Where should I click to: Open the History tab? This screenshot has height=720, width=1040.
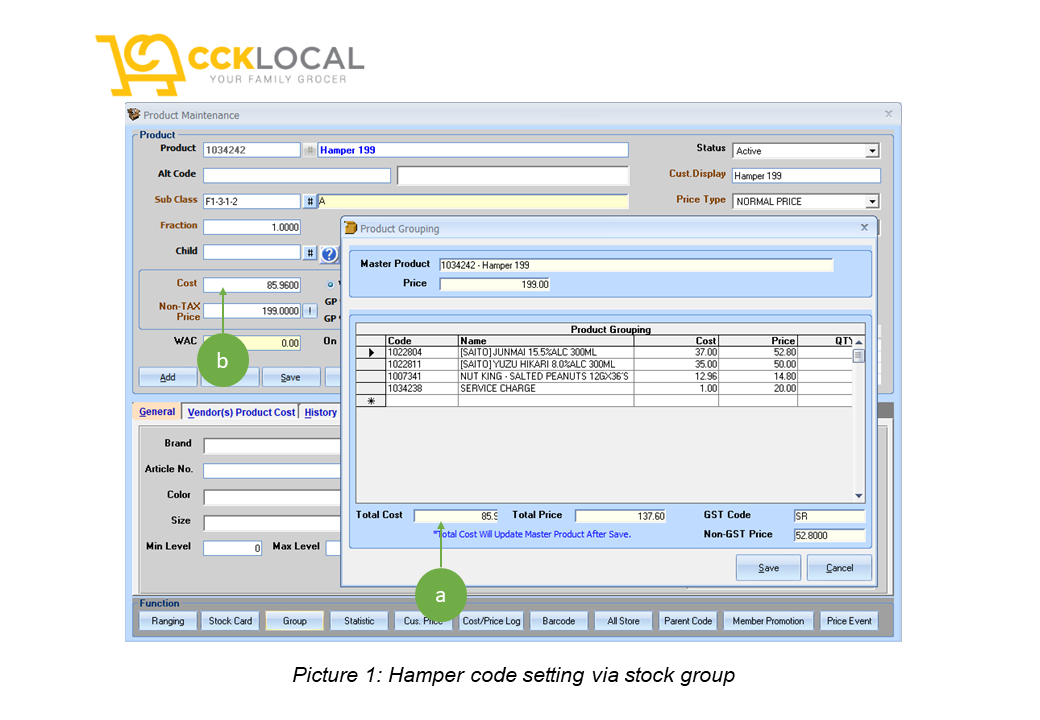click(x=320, y=411)
